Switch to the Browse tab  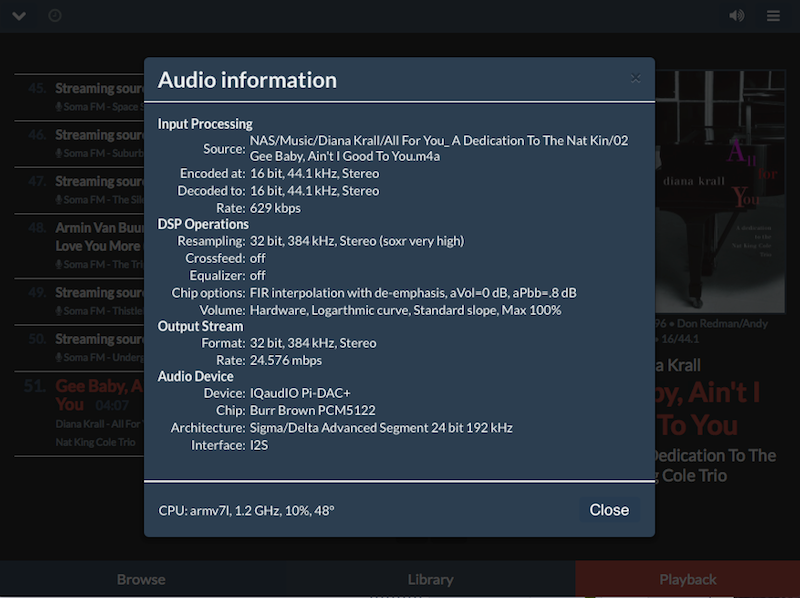click(141, 580)
